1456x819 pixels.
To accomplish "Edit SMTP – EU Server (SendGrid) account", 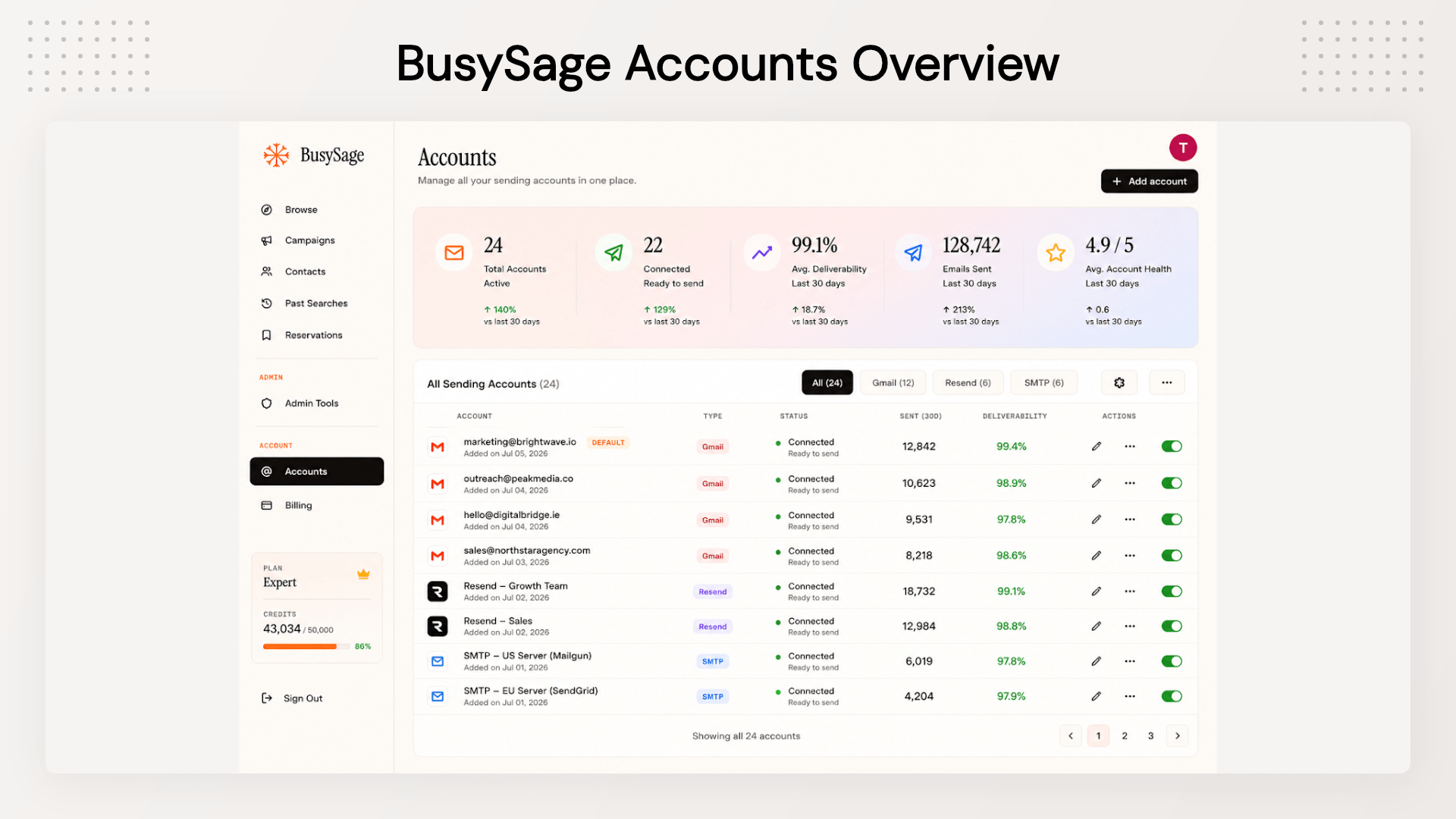I will click(x=1097, y=696).
